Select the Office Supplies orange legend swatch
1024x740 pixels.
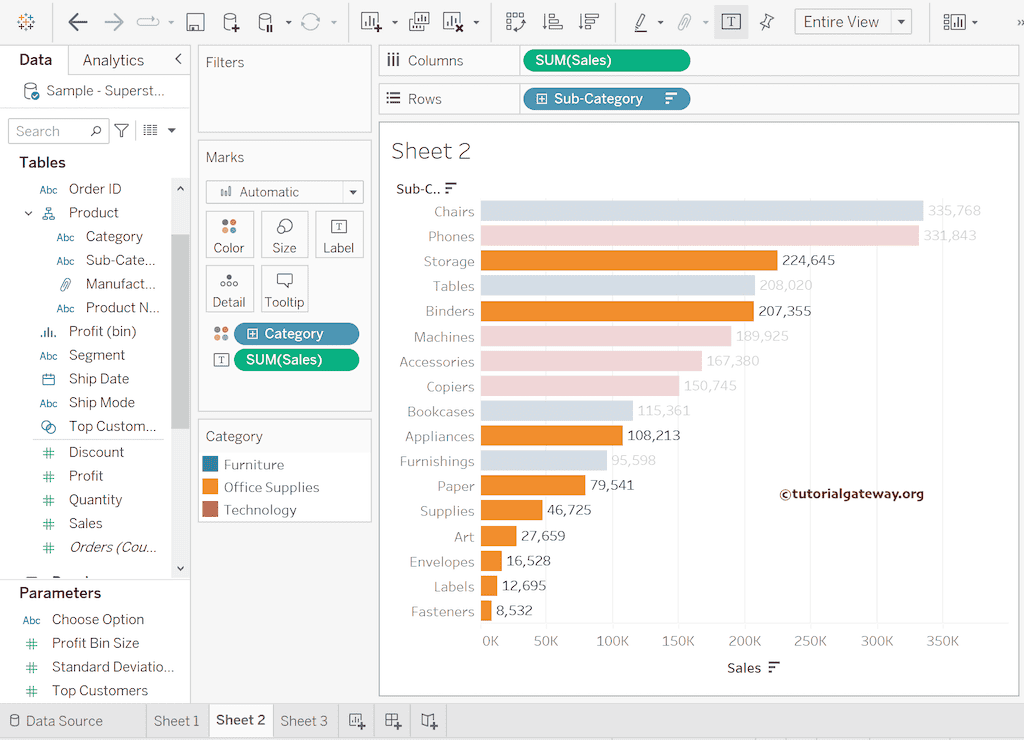point(210,487)
